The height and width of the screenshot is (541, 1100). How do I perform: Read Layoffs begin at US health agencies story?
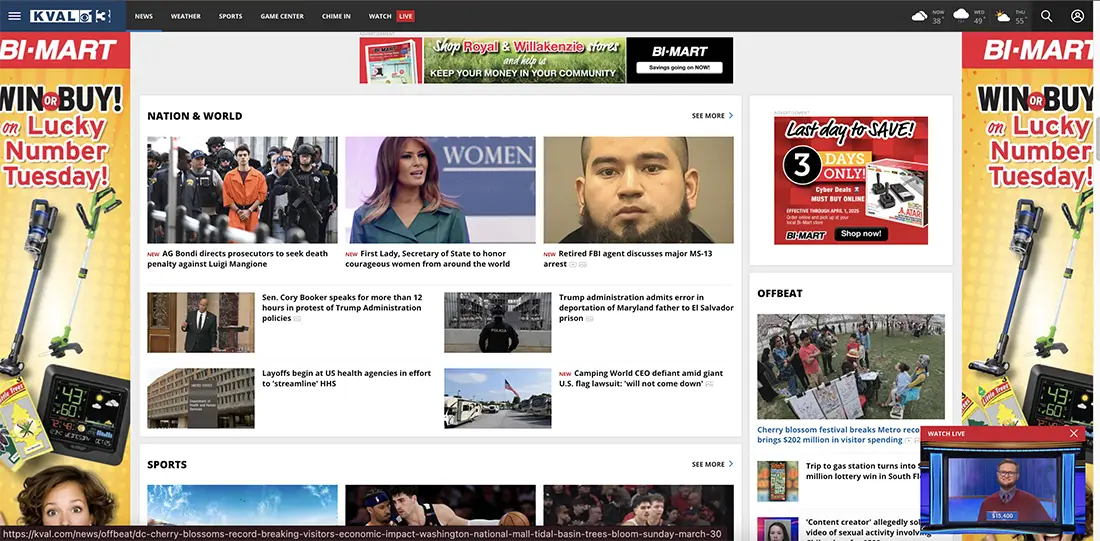pyautogui.click(x=347, y=379)
